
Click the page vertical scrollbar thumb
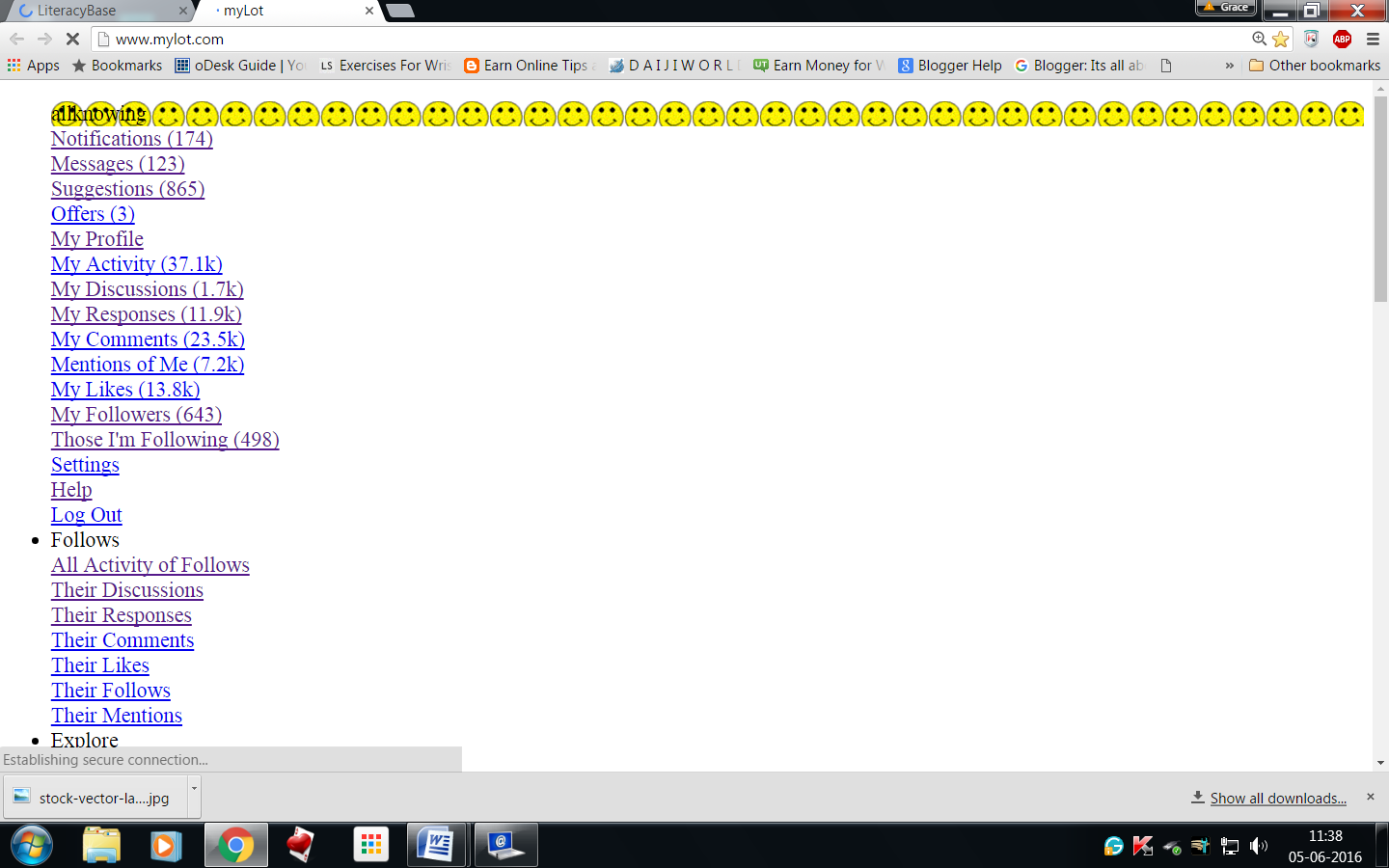(1380, 199)
